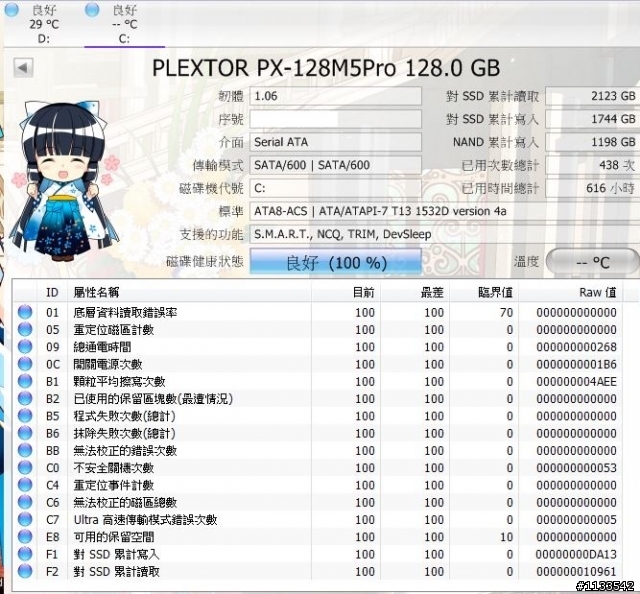
Task: Select attribute name 不安全關機次數
Action: point(113,468)
